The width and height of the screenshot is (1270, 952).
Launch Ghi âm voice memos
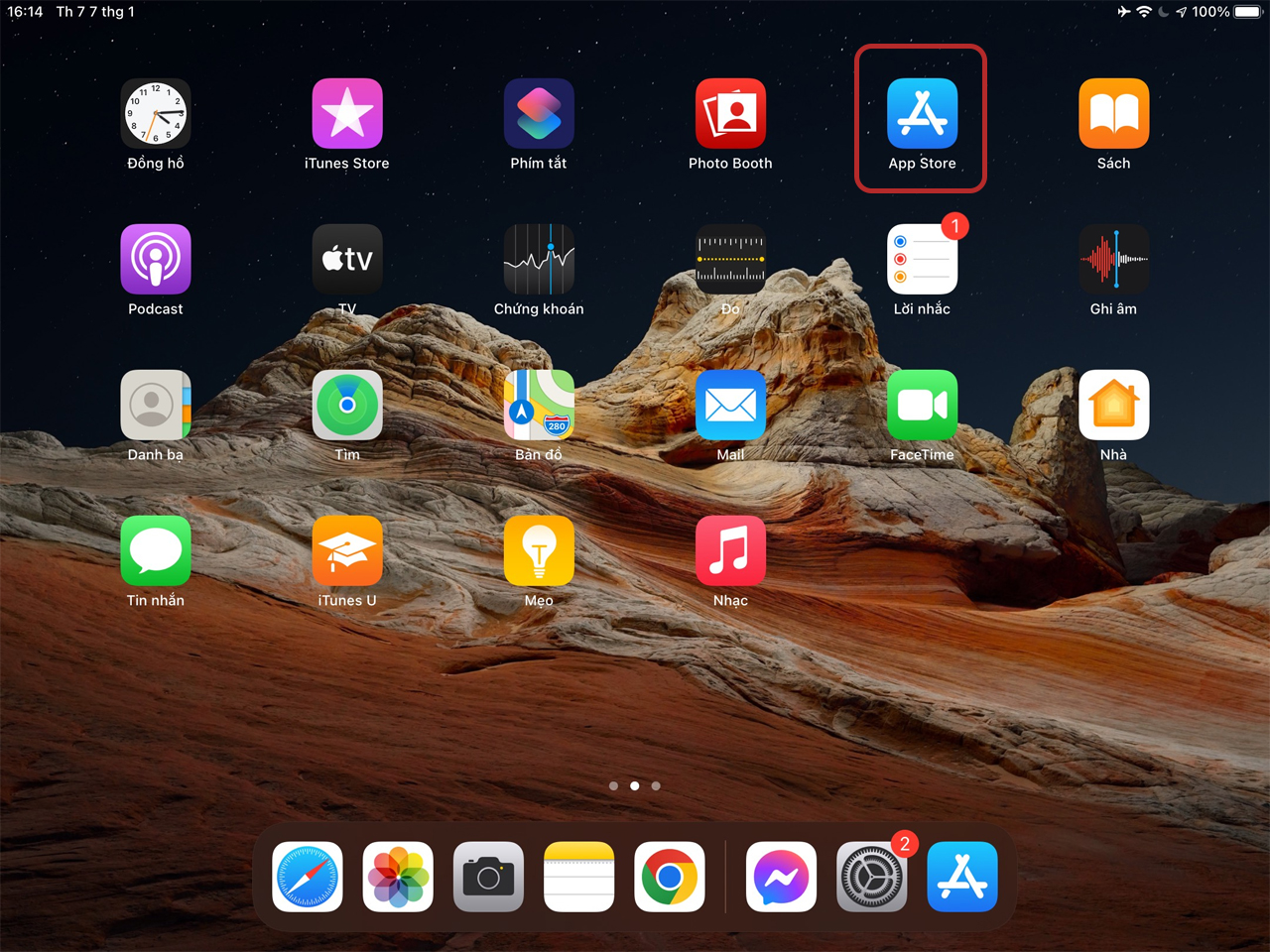tap(1113, 259)
